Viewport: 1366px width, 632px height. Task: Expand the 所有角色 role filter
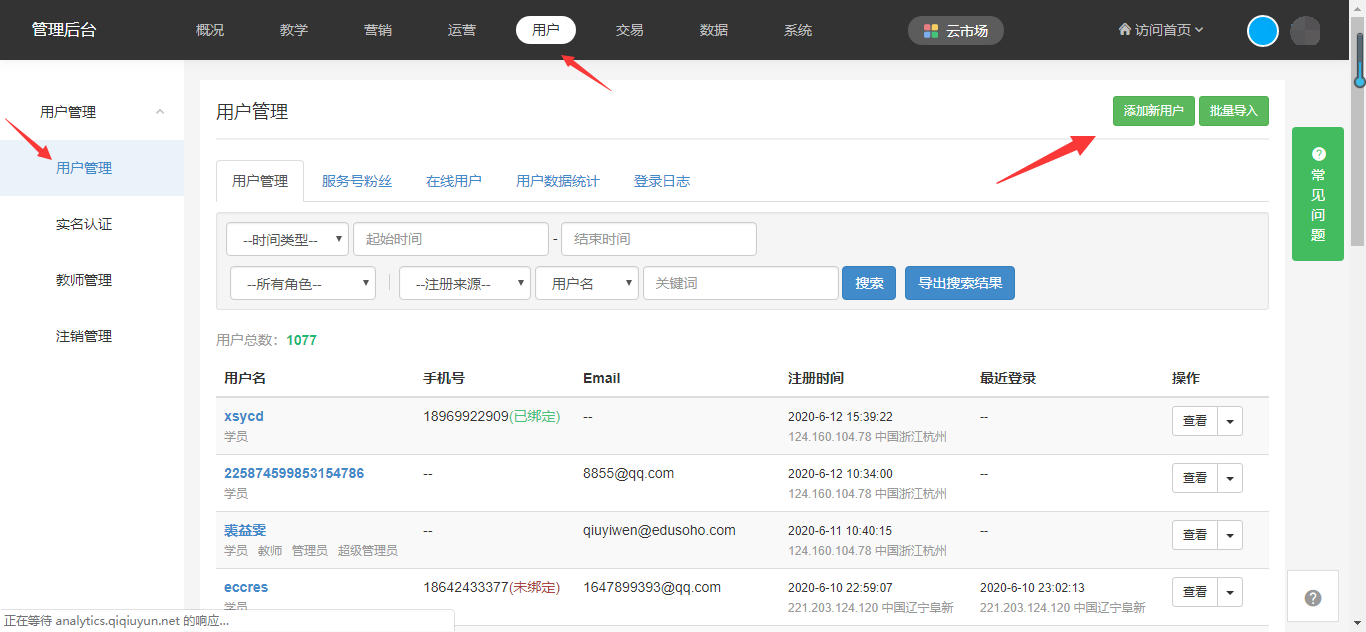[303, 284]
